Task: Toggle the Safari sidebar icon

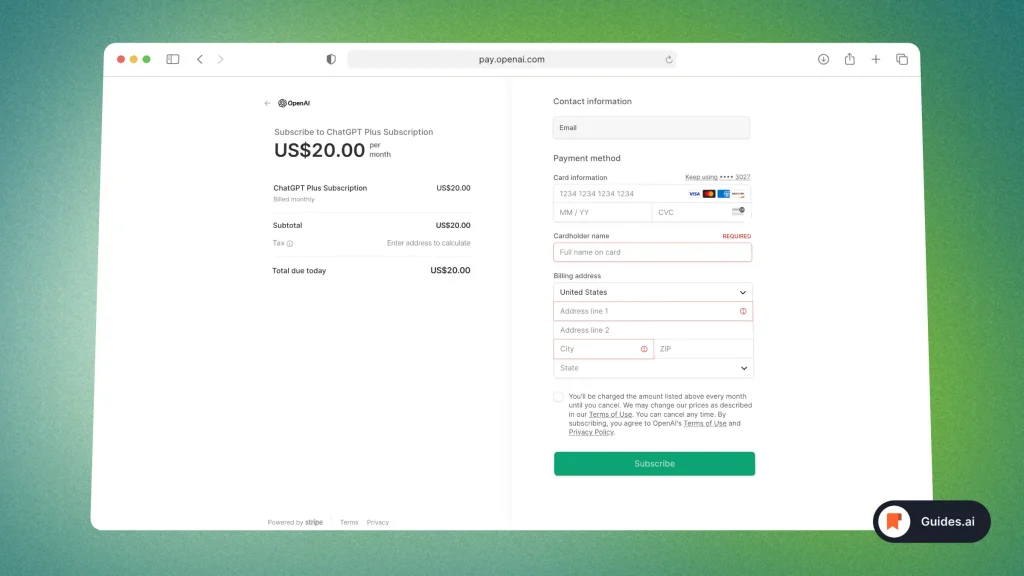Action: pyautogui.click(x=172, y=59)
